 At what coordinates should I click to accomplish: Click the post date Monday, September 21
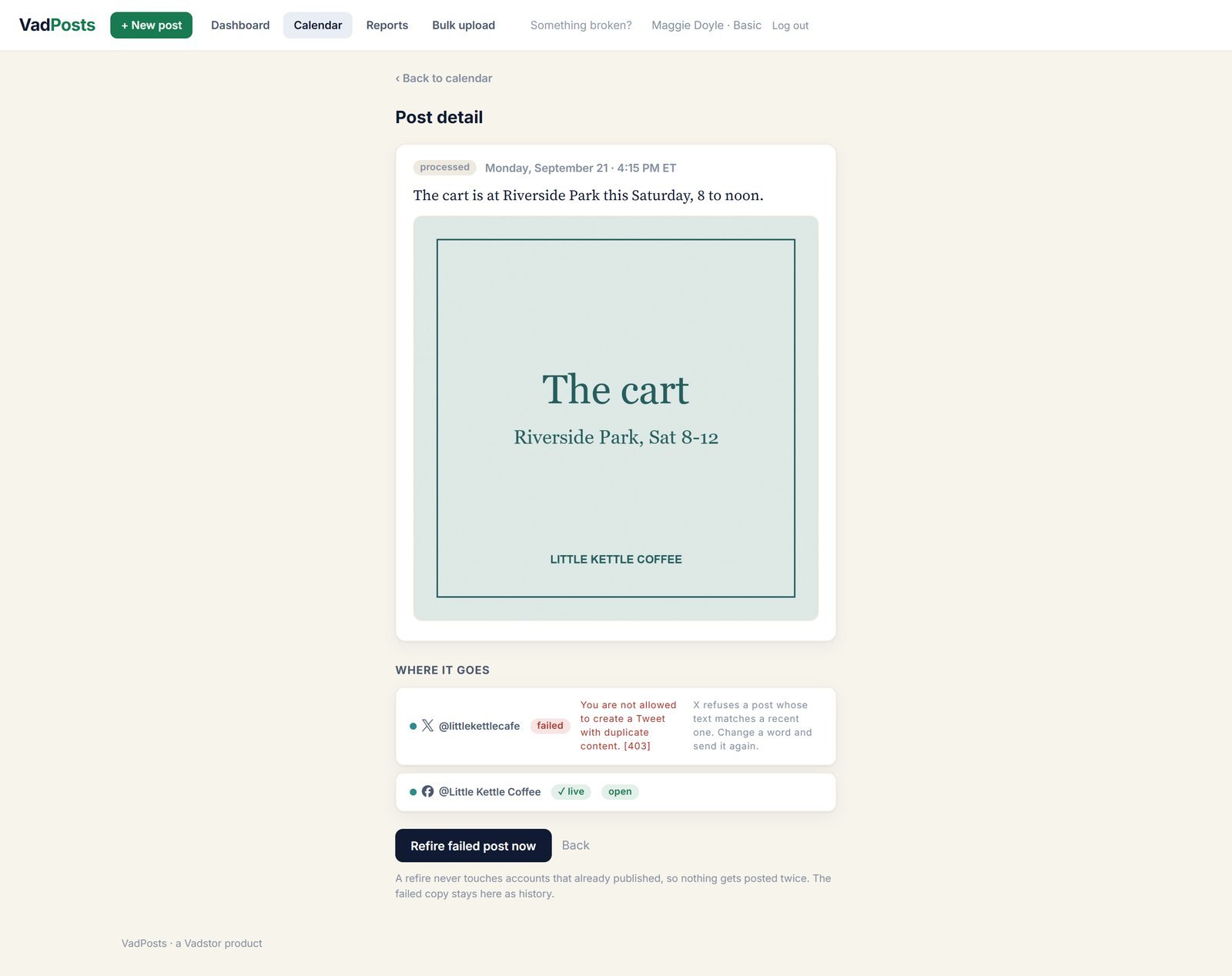coord(581,168)
